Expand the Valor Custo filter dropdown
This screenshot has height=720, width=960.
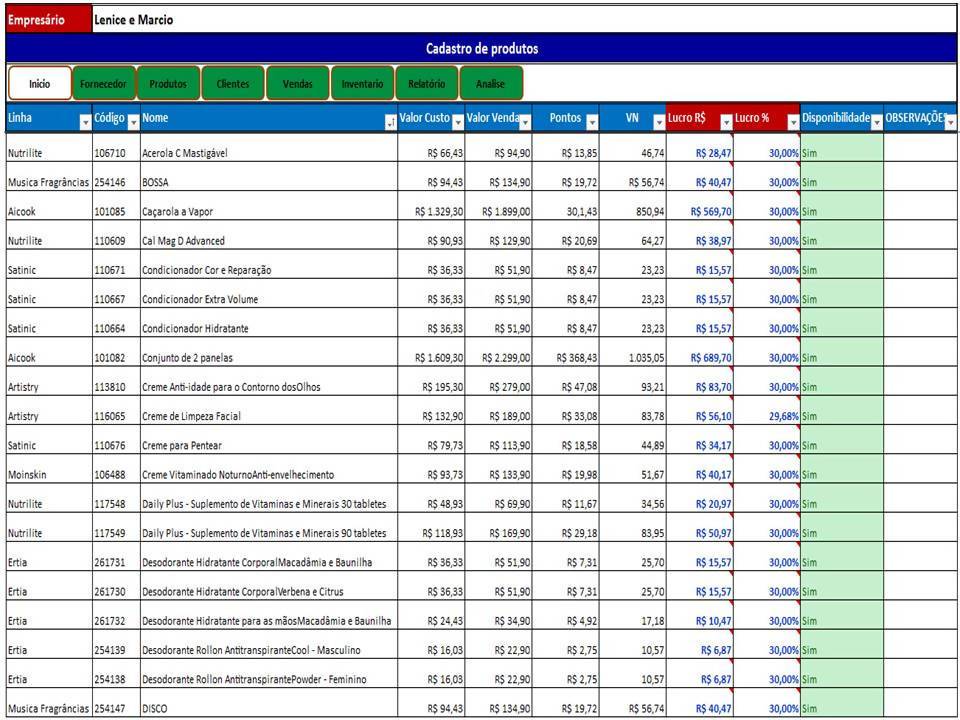[x=458, y=123]
